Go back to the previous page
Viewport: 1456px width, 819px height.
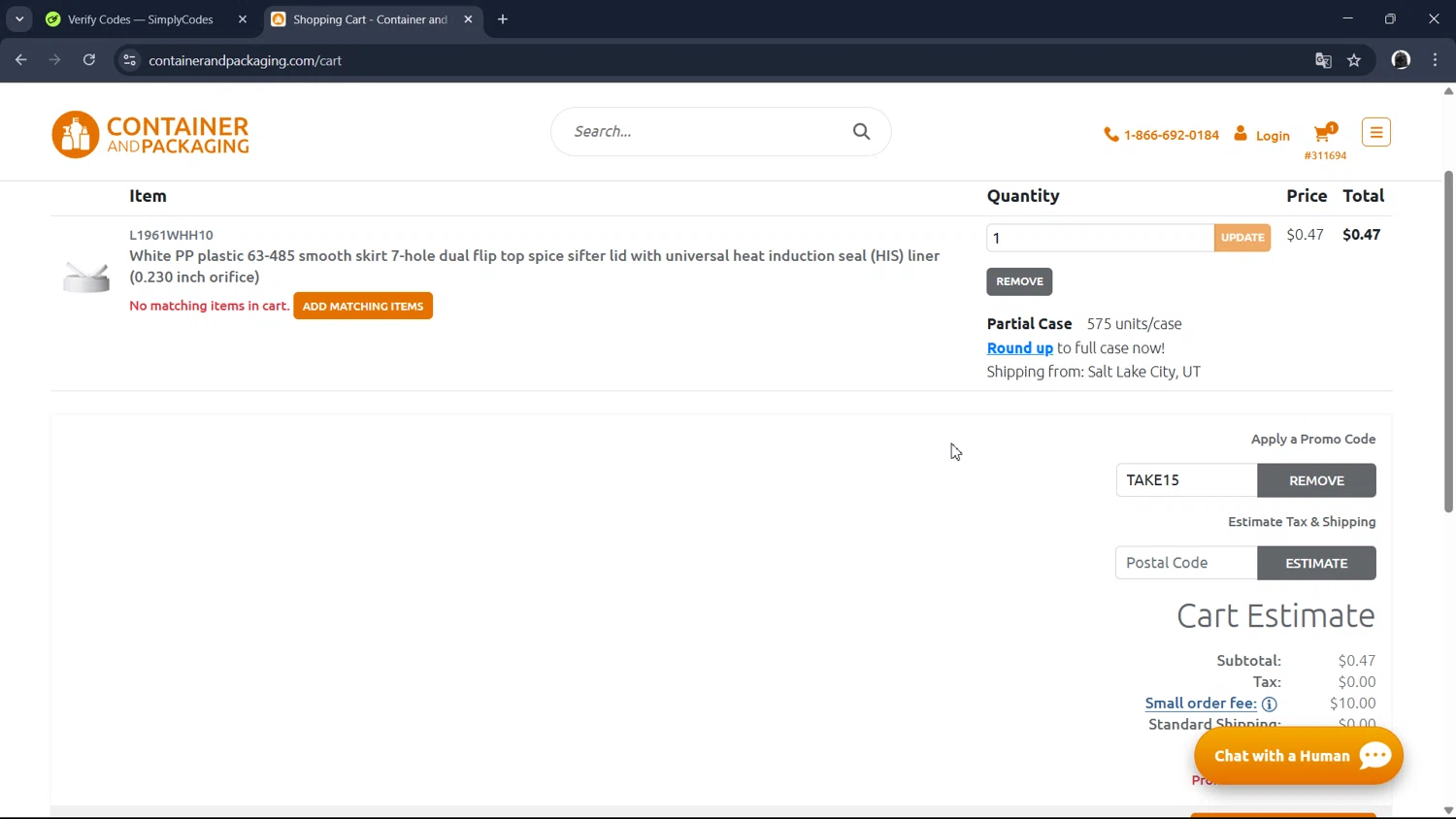click(x=21, y=60)
